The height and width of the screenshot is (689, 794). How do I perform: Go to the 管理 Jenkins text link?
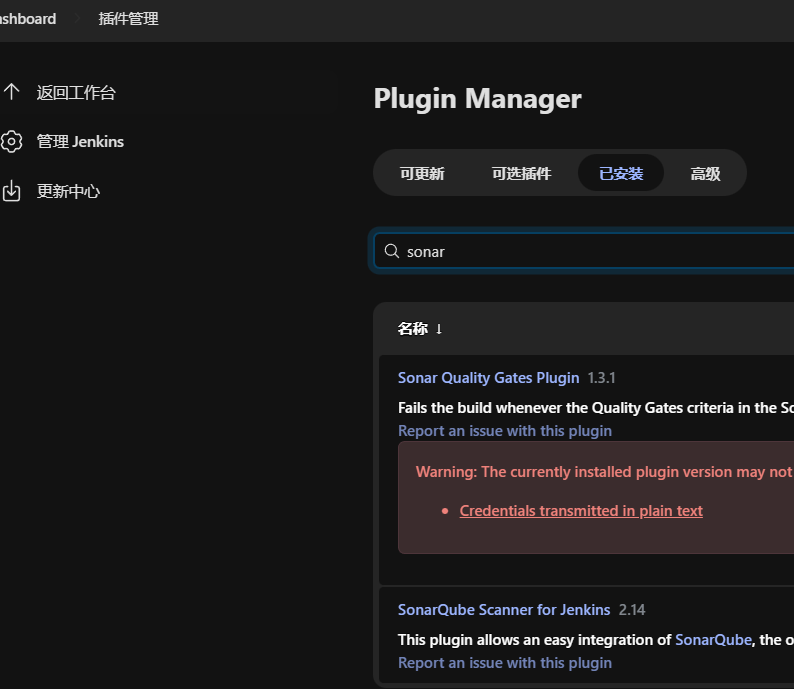tap(80, 142)
